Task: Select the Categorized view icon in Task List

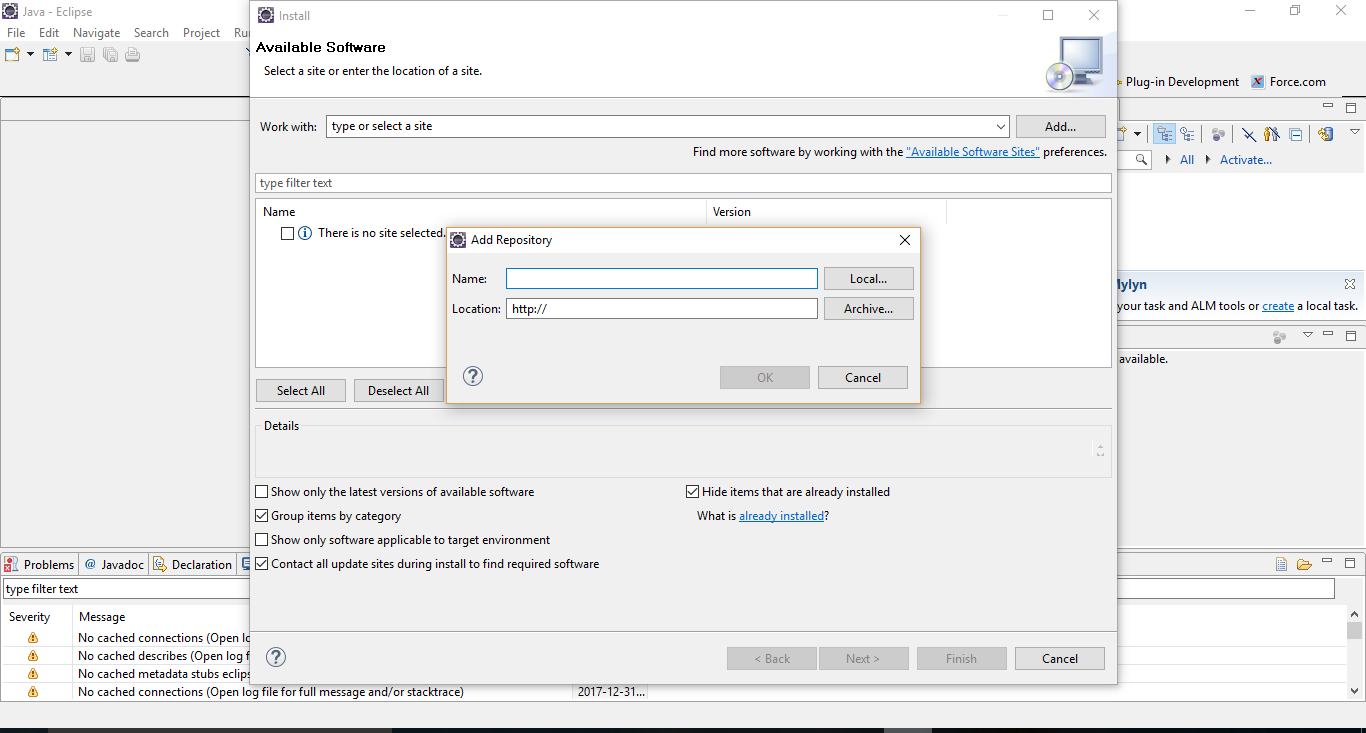Action: [1165, 134]
